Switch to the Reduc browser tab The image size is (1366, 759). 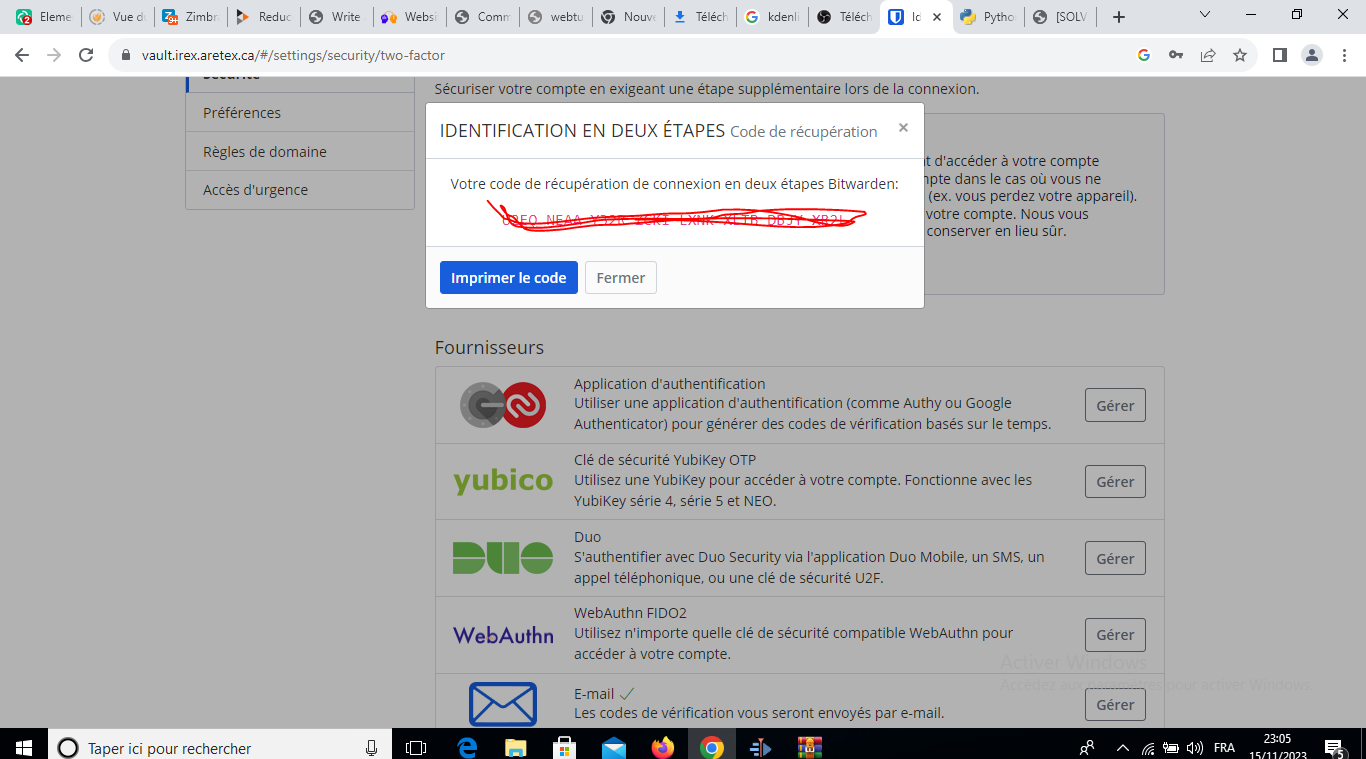(263, 17)
